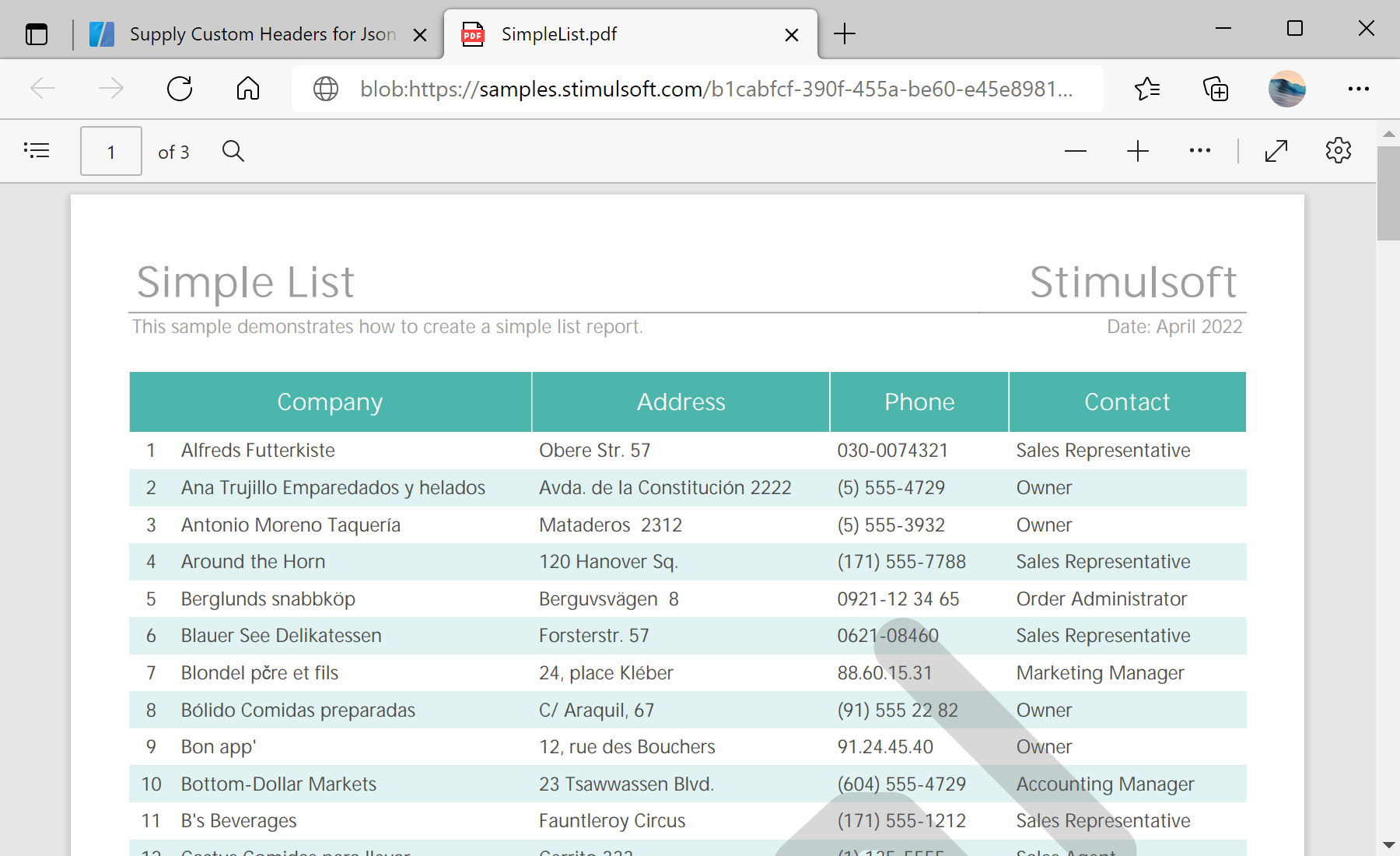Add this page to favorites
The width and height of the screenshot is (1400, 856).
(1146, 89)
